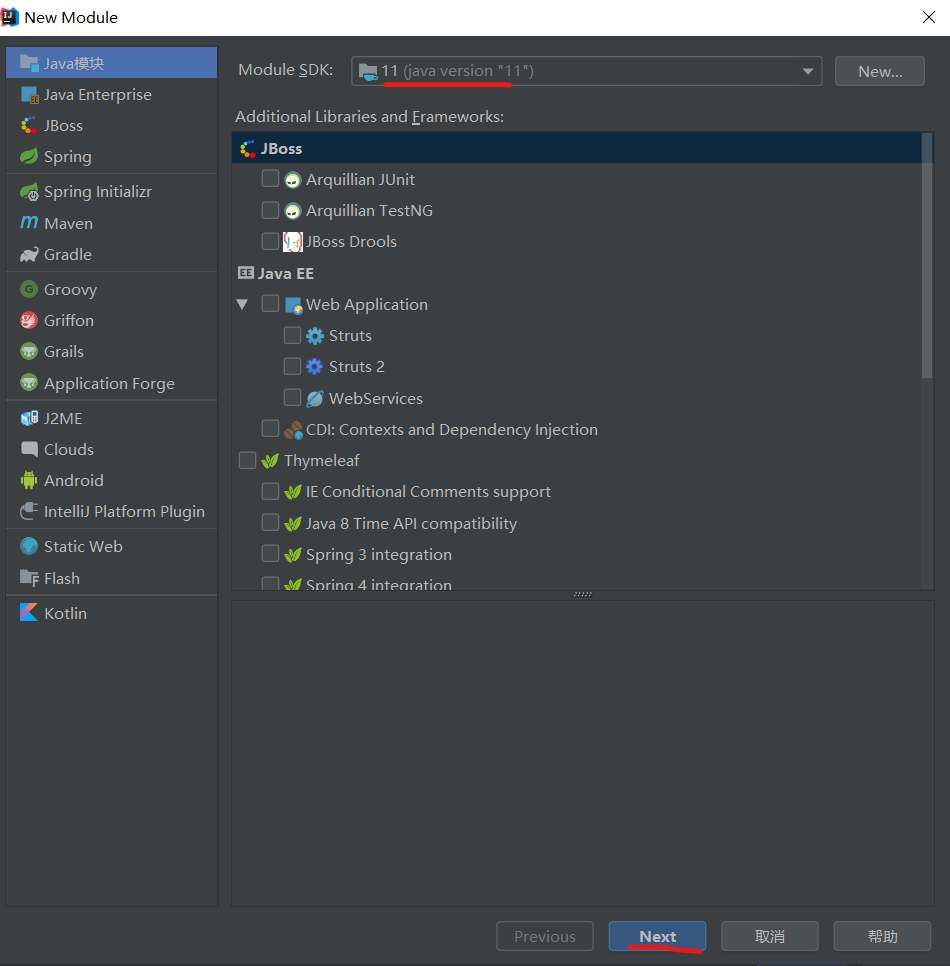Click the Static Web globe icon
This screenshot has height=966, width=950.
29,546
